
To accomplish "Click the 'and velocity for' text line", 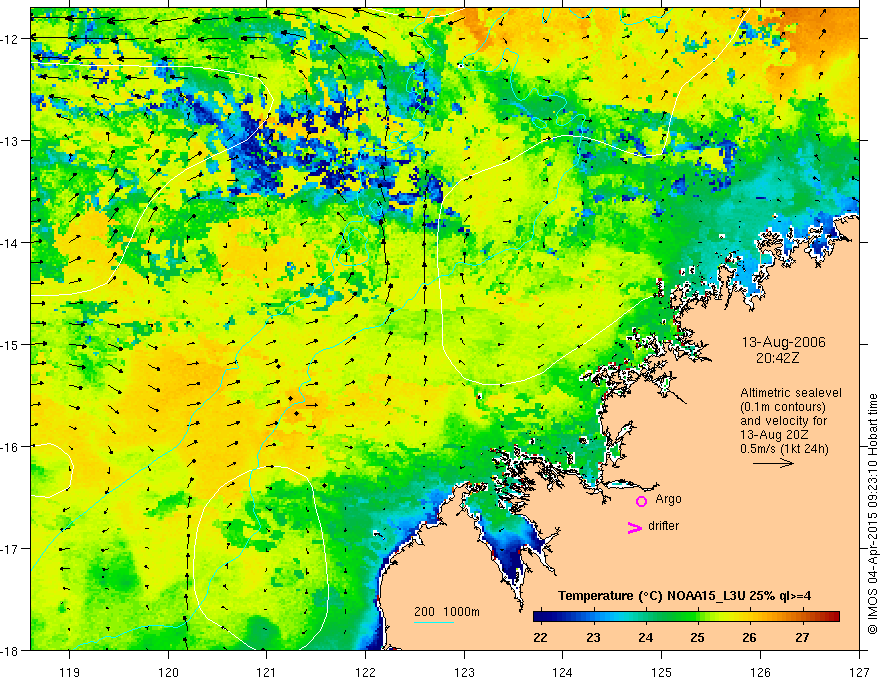I will point(783,421).
